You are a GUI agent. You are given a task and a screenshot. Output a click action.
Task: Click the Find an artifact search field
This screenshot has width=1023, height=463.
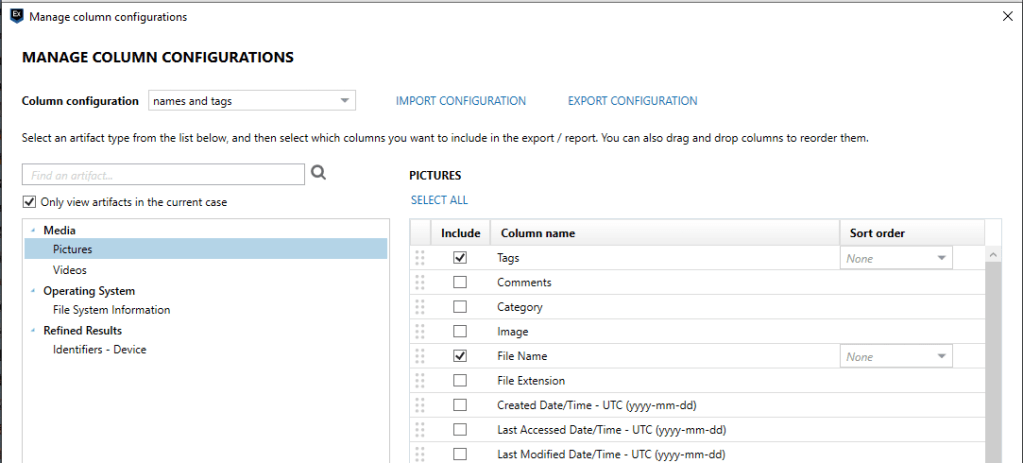point(163,175)
